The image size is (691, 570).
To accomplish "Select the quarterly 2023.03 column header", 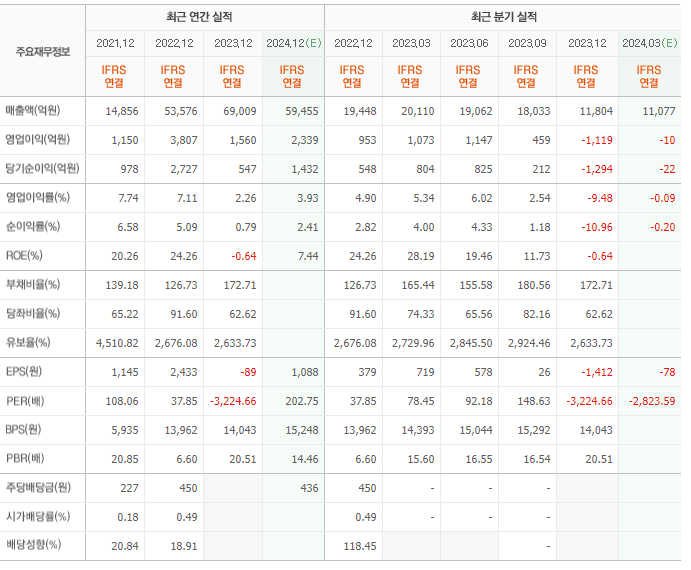I will (411, 43).
